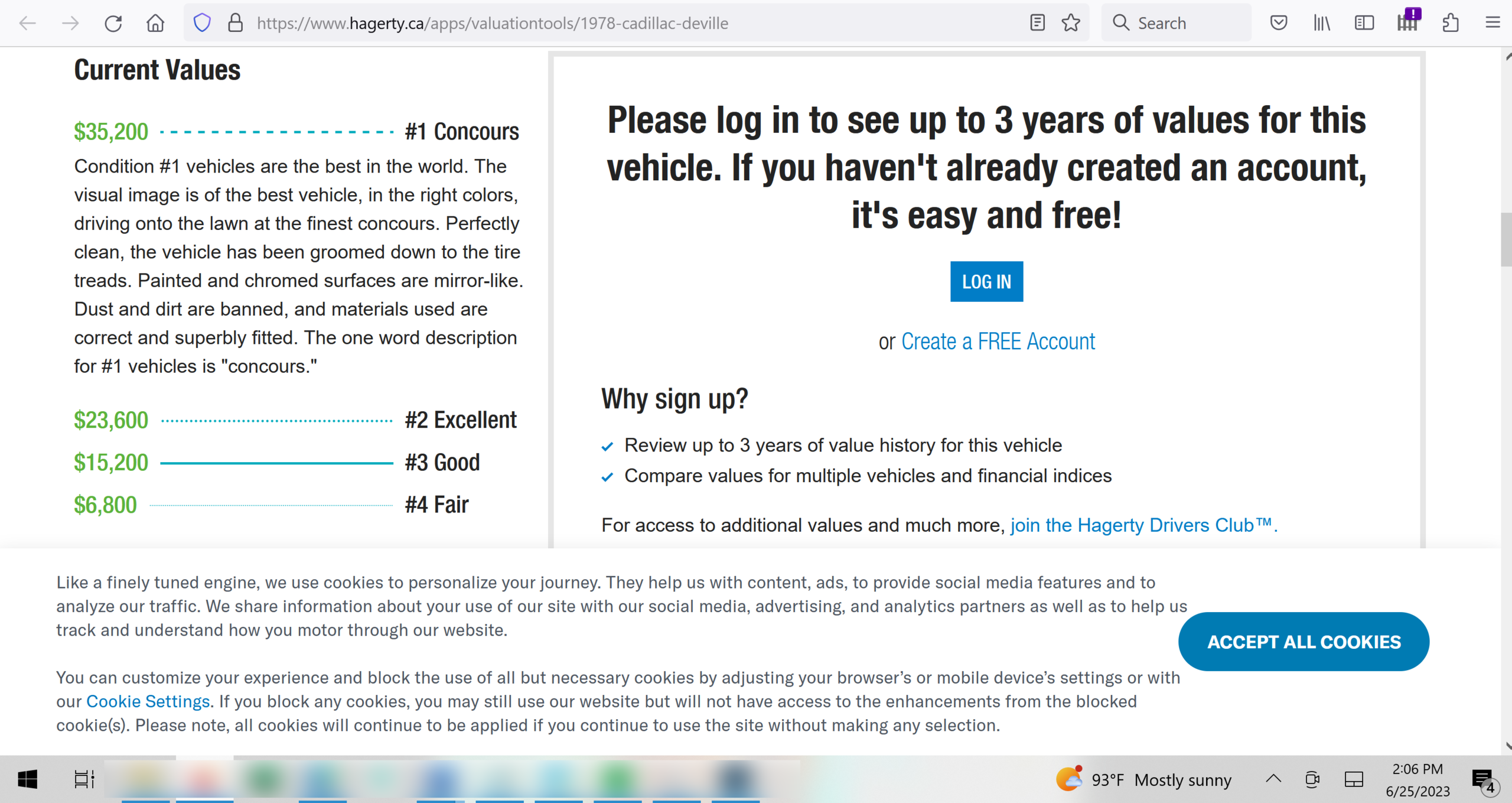Click the page vertical scrollbar thumb

(1506, 239)
